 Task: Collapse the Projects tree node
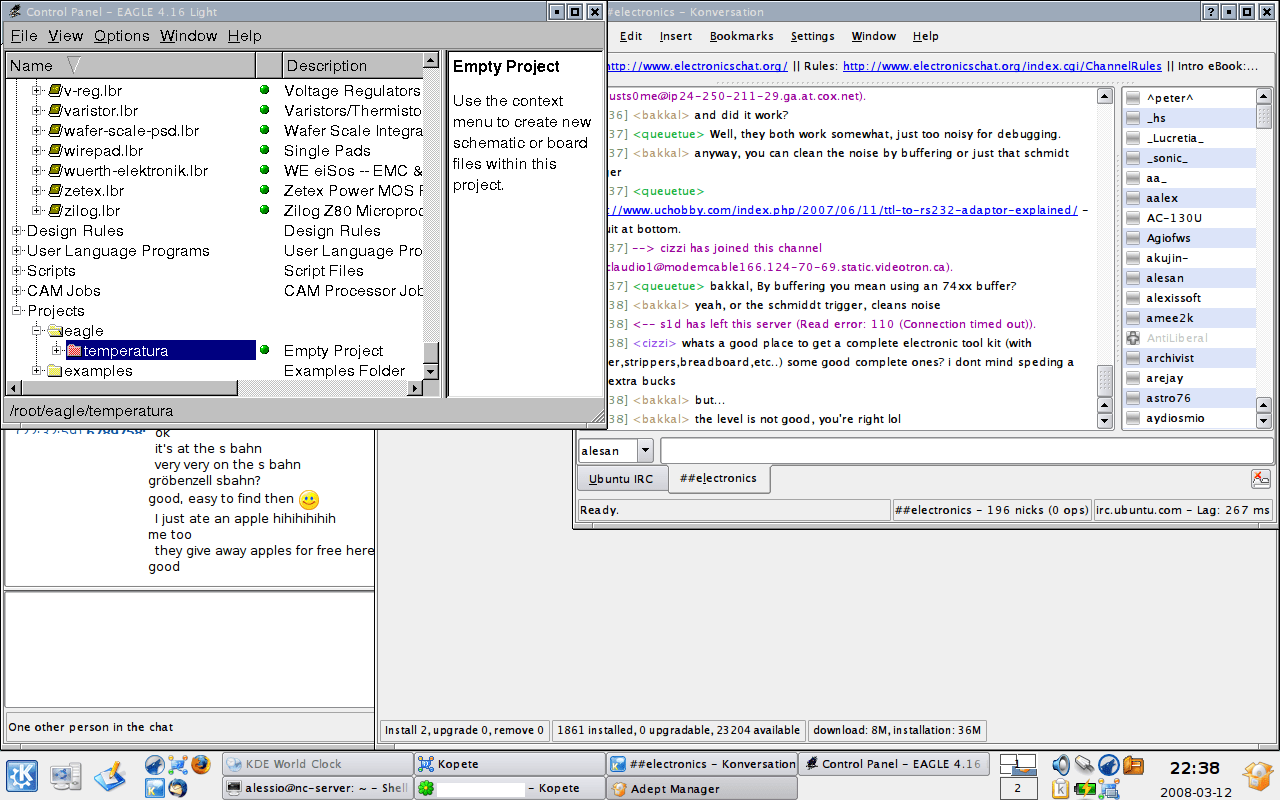(x=17, y=311)
